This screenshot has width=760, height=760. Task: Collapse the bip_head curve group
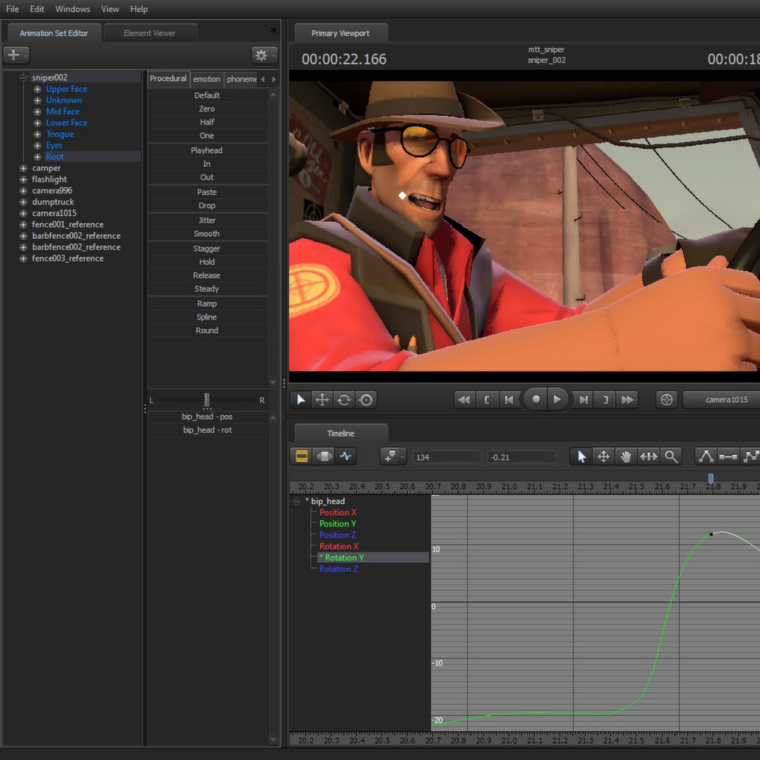[297, 501]
